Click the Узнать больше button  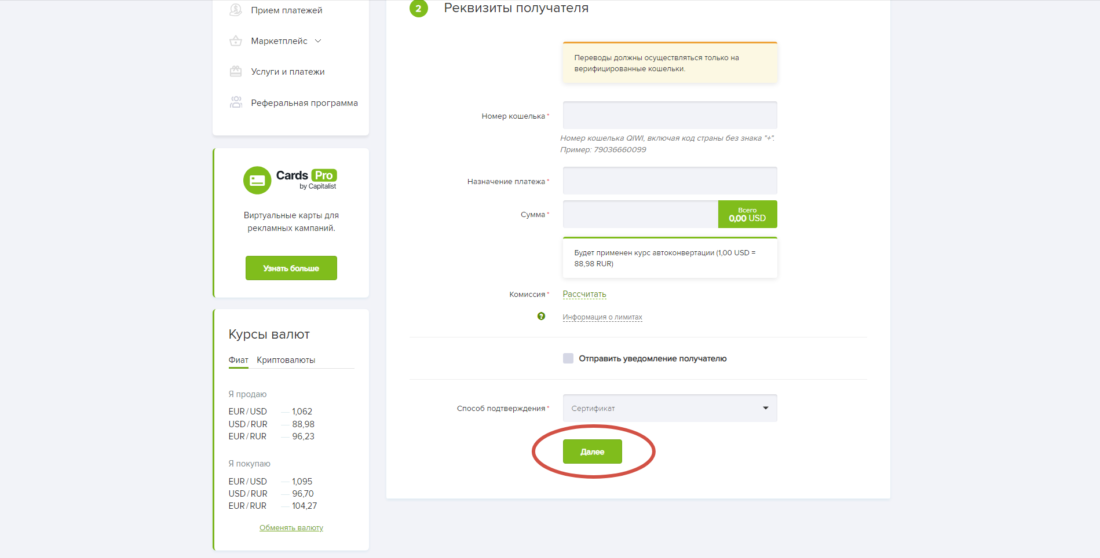point(291,268)
